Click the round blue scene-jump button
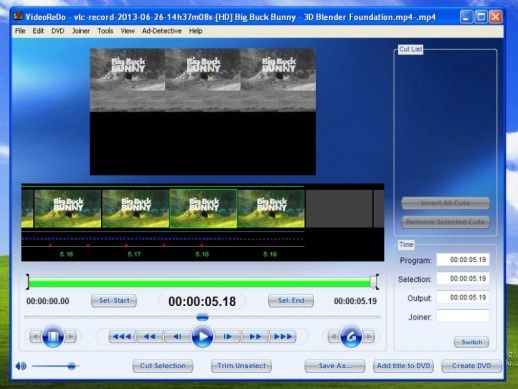 (351, 337)
